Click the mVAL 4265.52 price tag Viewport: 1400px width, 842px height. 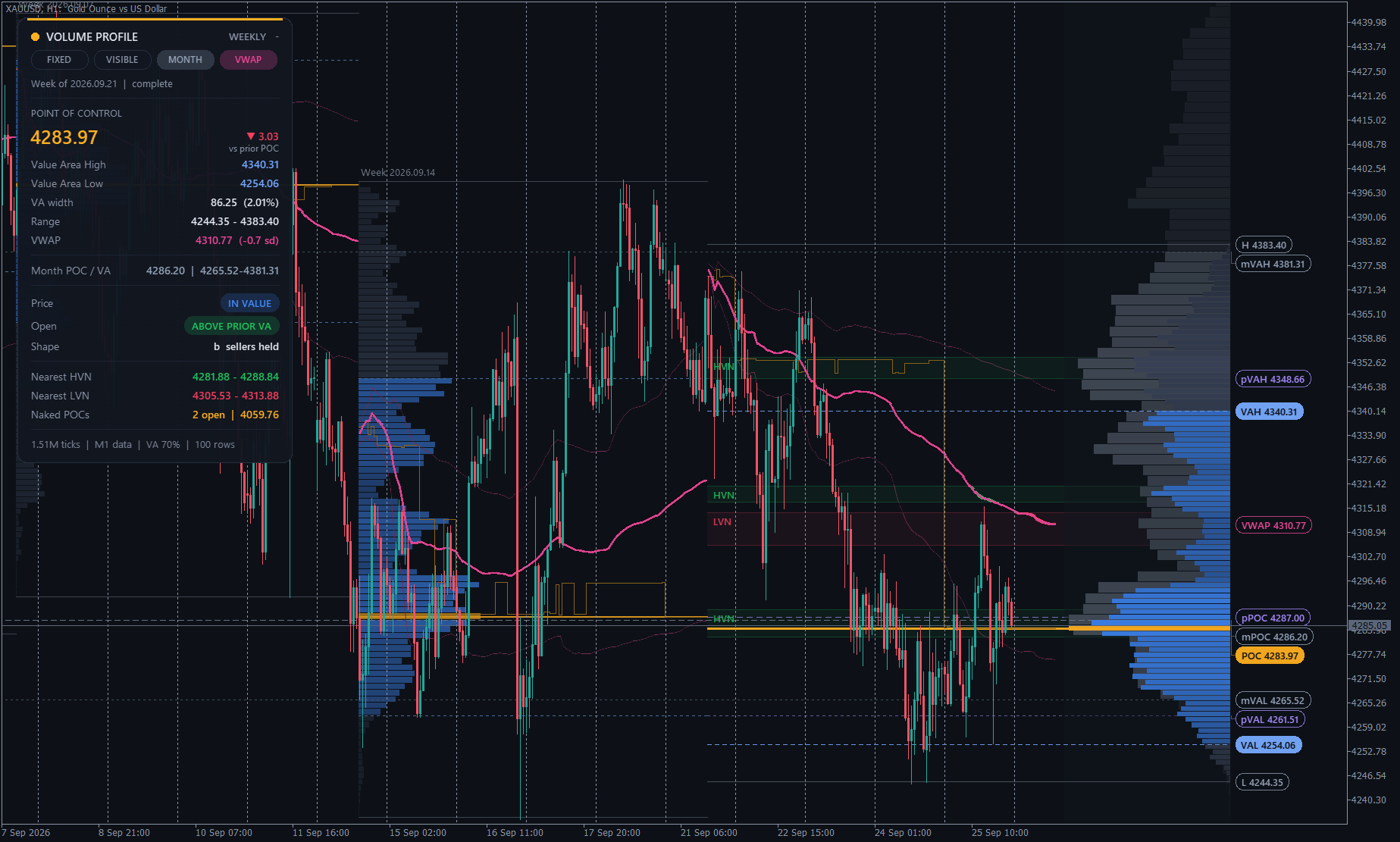[1273, 700]
